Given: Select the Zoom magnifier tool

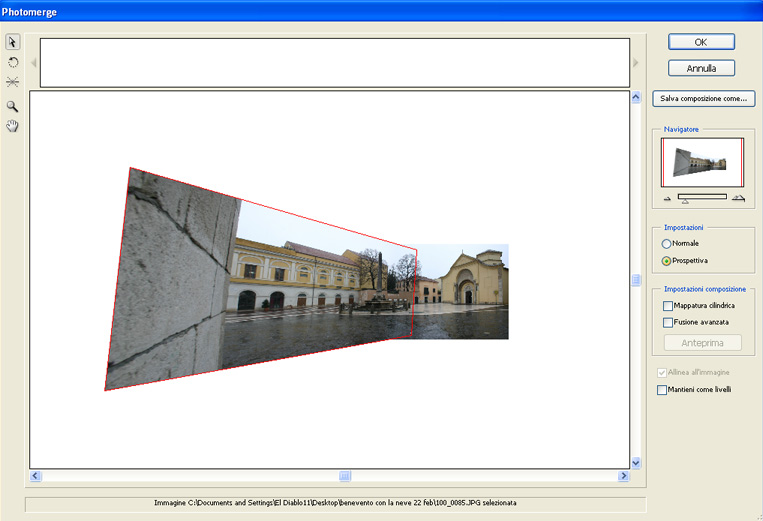Looking at the screenshot, I should 13,106.
